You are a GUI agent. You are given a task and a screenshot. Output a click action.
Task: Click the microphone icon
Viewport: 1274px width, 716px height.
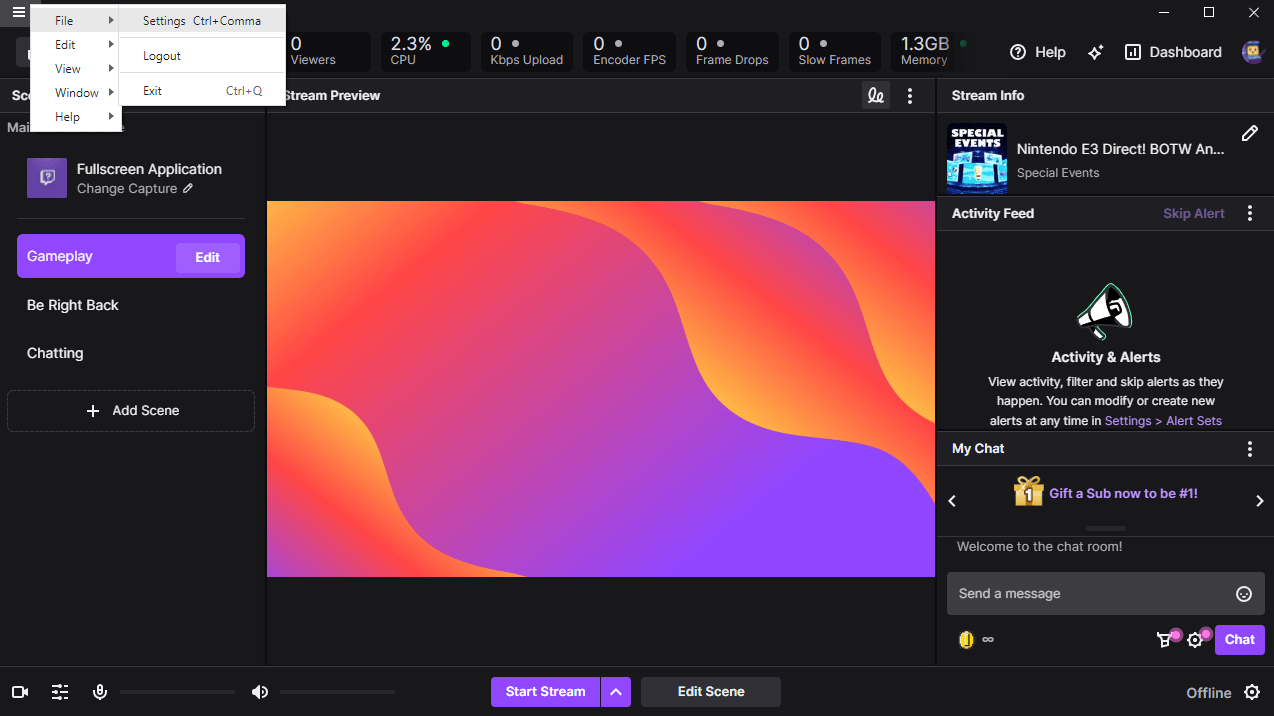pyautogui.click(x=100, y=691)
